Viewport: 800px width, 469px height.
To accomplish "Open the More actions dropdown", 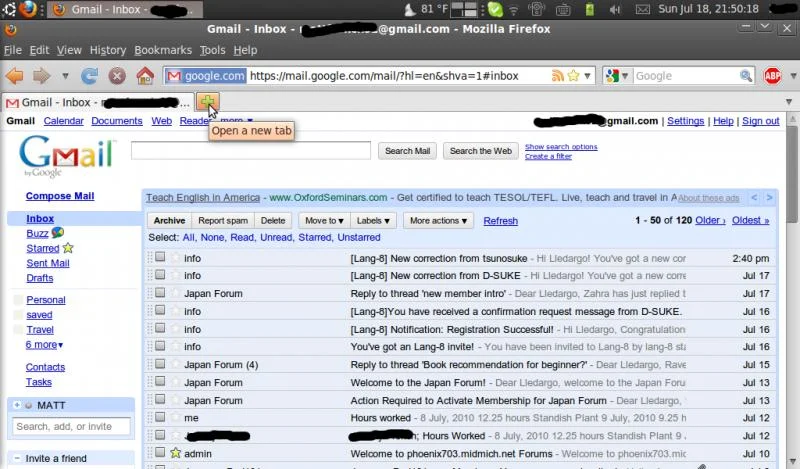I will (438, 220).
